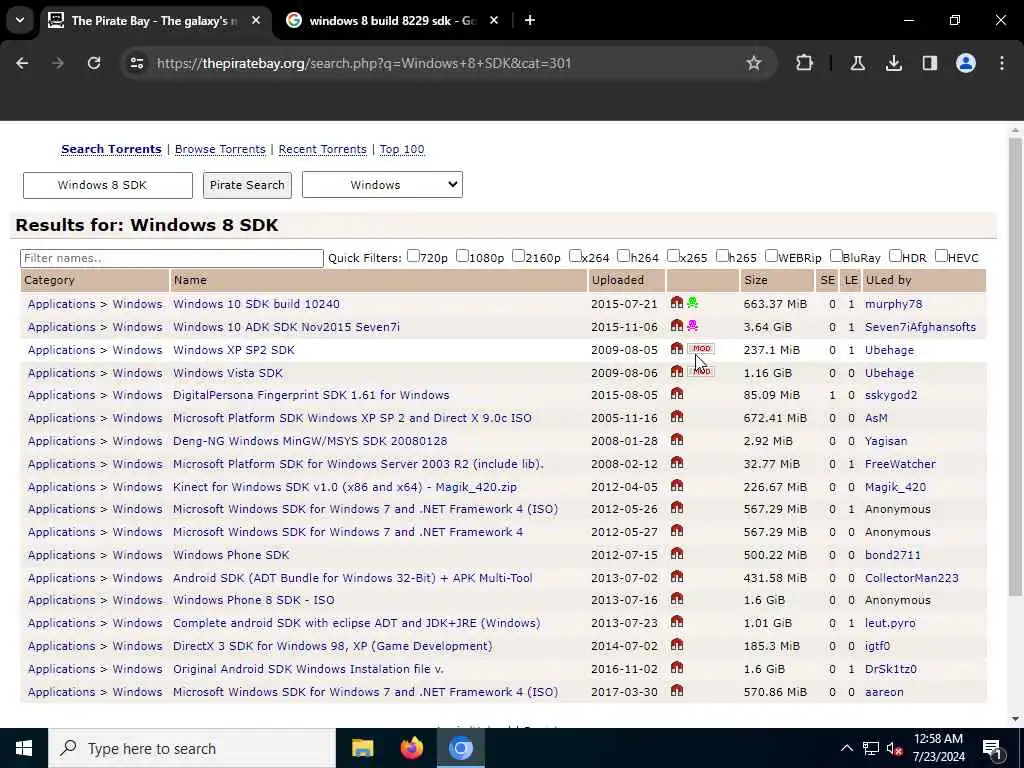Open Chrome side panel icon
This screenshot has width=1024, height=768.
tap(930, 63)
